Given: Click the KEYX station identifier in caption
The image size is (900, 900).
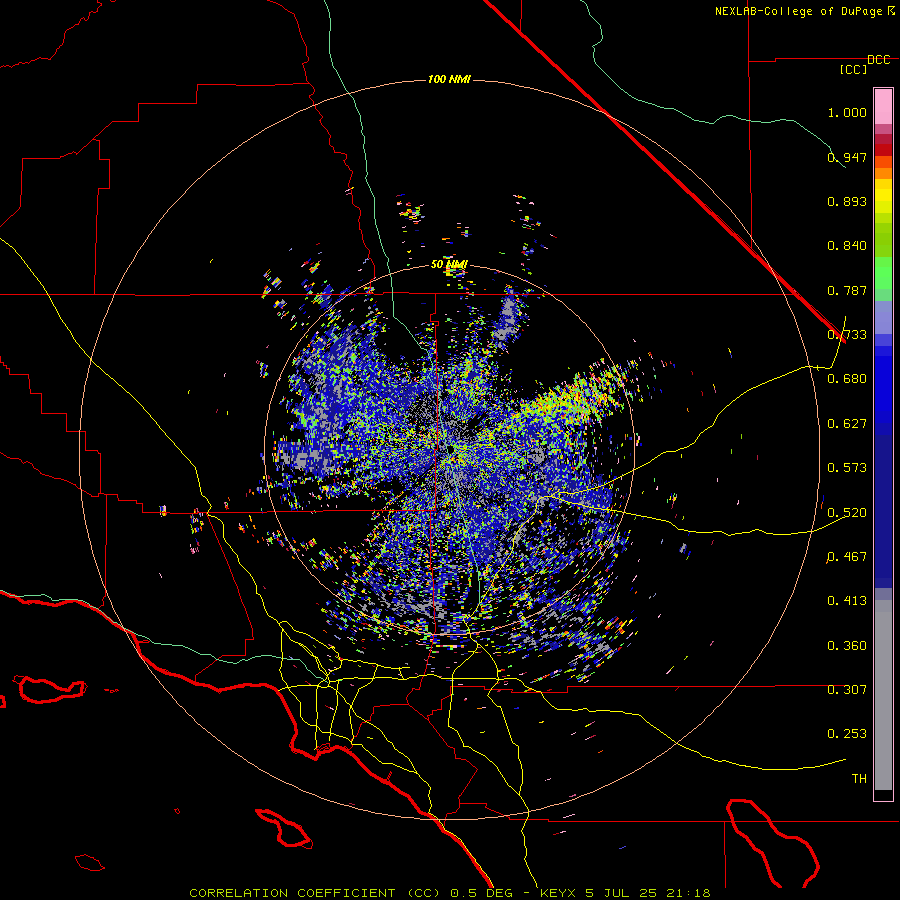Looking at the screenshot, I should point(559,893).
